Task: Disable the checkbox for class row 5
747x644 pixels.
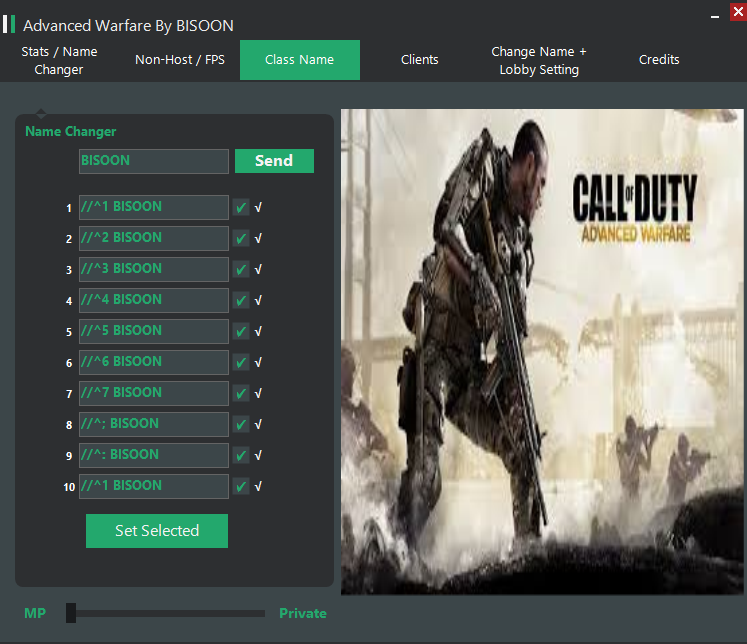Action: click(x=241, y=331)
